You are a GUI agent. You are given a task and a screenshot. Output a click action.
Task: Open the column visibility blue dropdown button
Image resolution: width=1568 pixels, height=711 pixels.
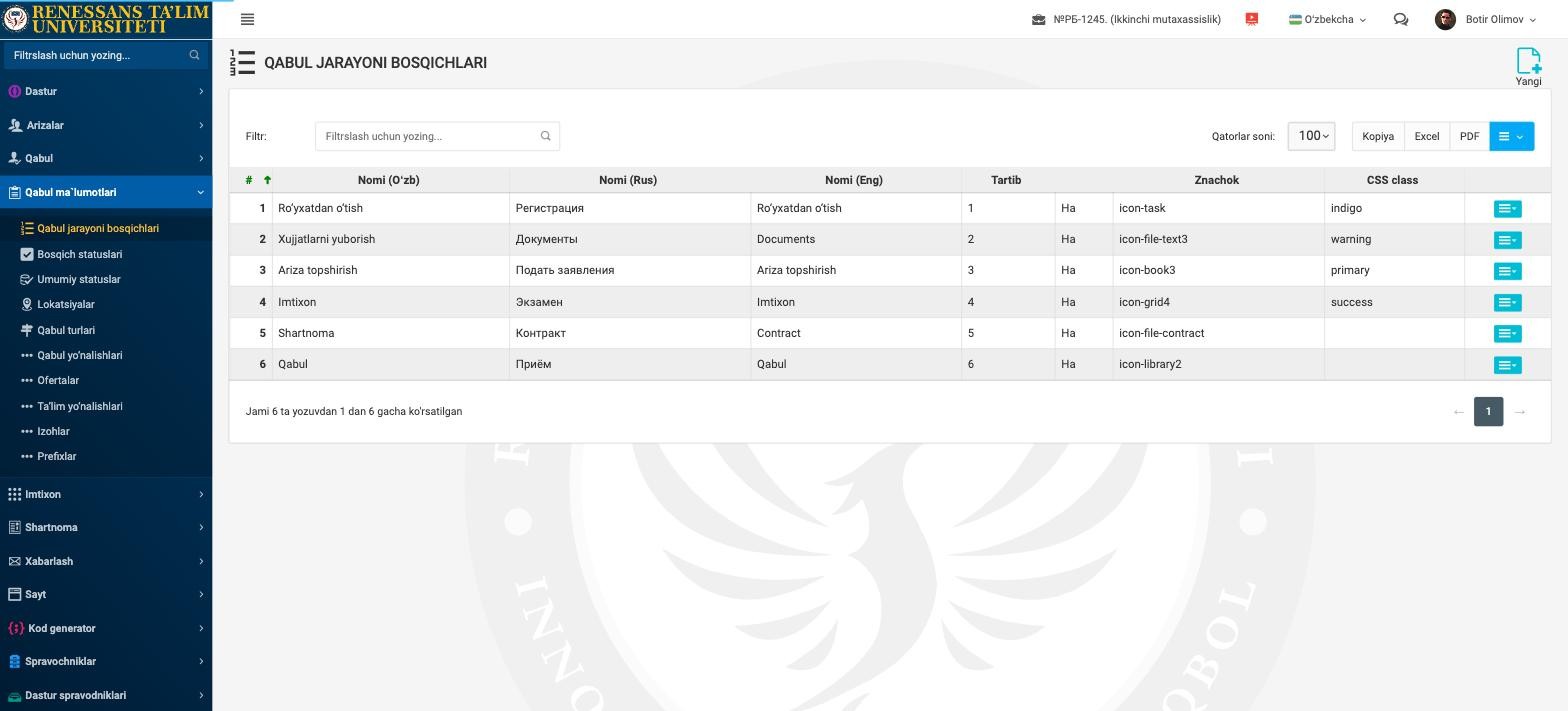[1511, 136]
